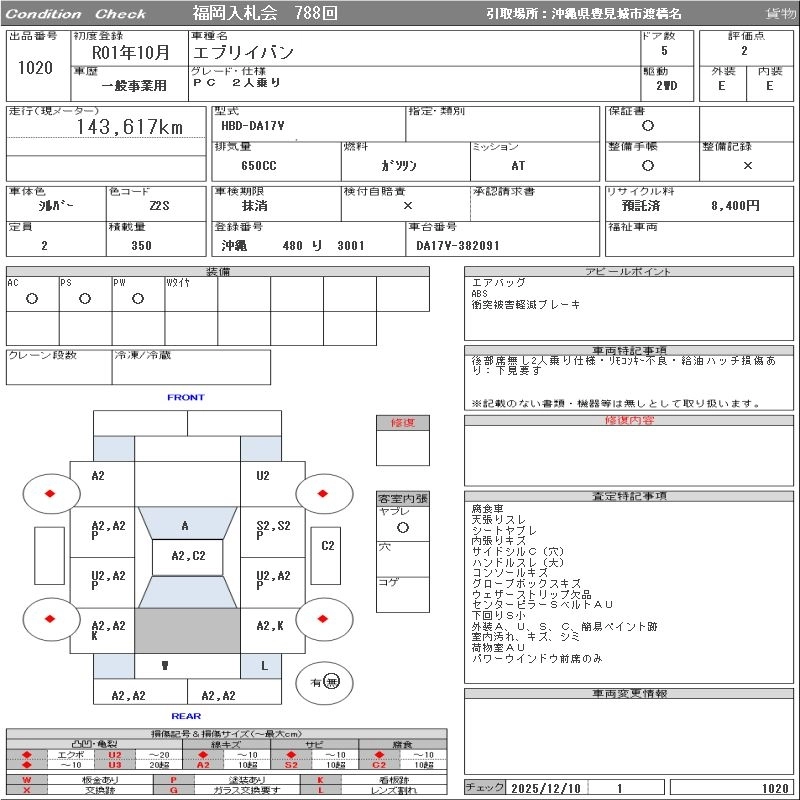This screenshot has height=800, width=800.
Task: Click the transmission value AT
Action: (x=518, y=165)
